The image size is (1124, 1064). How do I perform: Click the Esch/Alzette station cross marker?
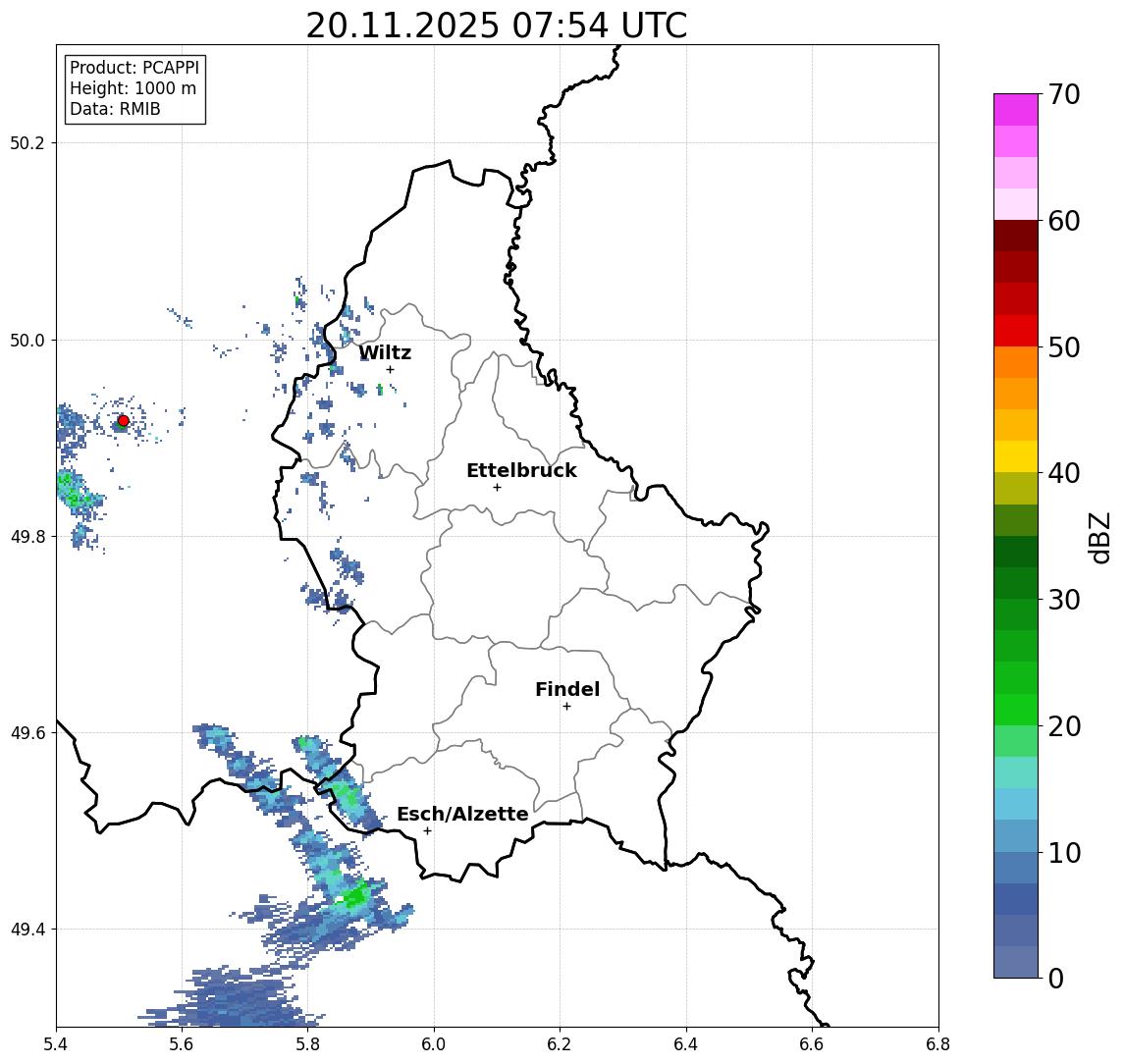(427, 831)
